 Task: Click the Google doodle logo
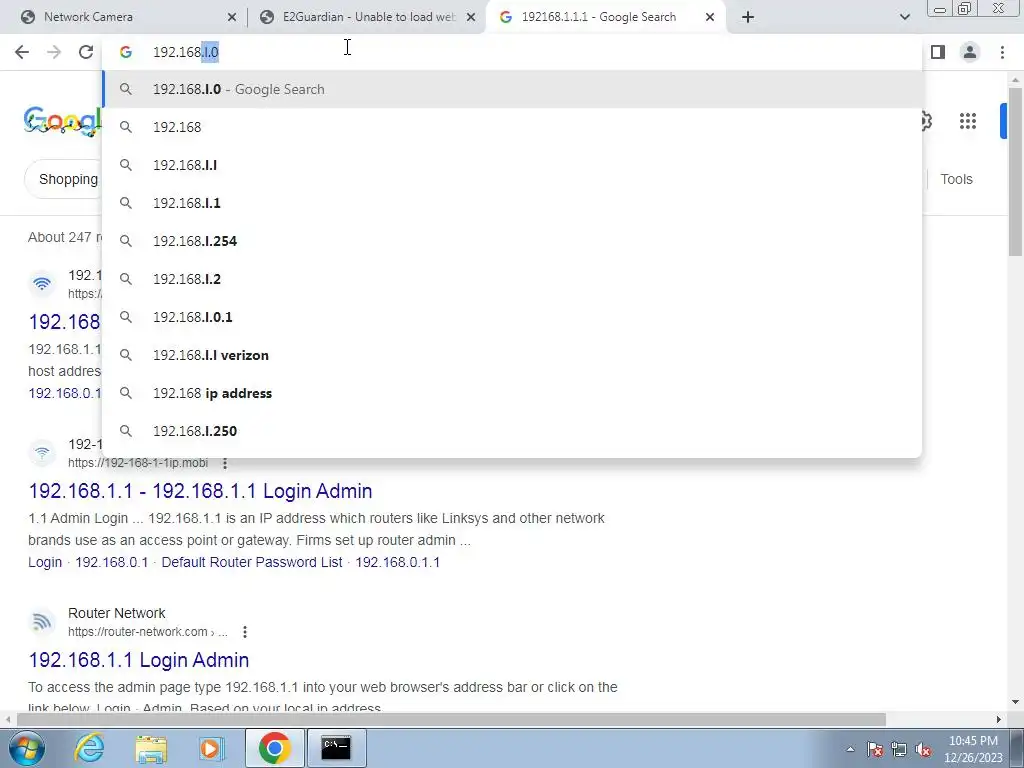[x=63, y=121]
